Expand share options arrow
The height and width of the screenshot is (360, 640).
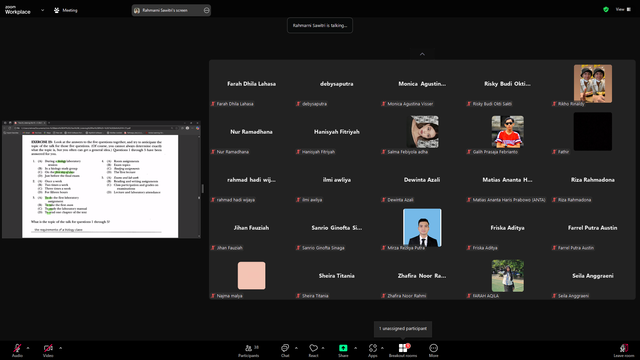coord(355,348)
